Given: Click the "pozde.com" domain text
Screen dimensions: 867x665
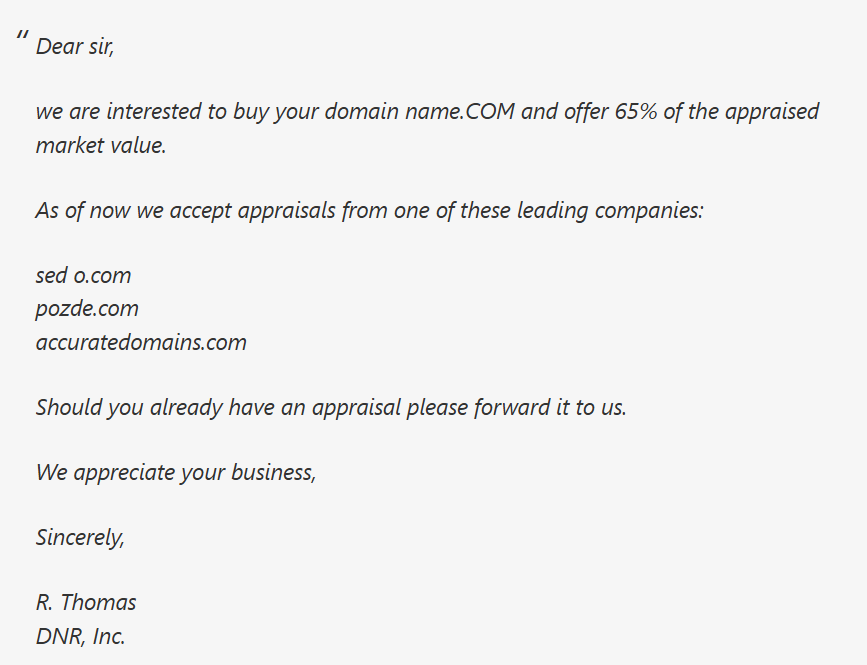Looking at the screenshot, I should [87, 309].
